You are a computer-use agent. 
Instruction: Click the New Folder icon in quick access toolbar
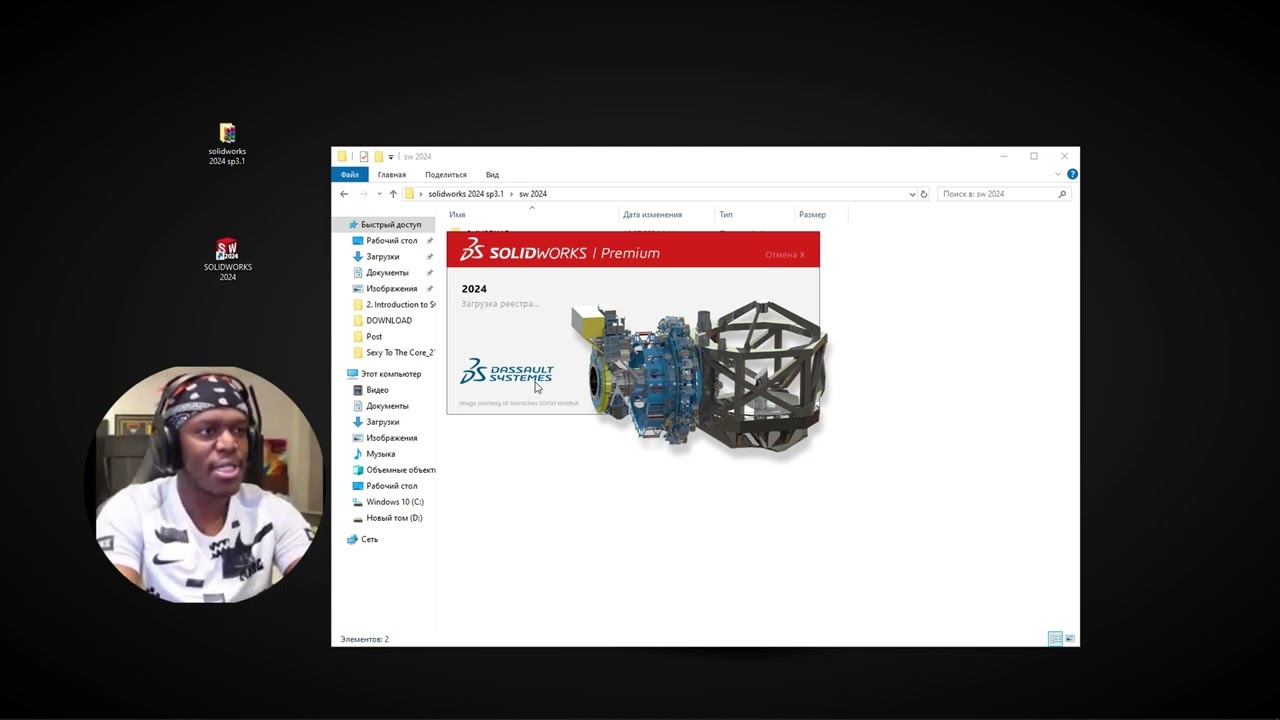click(x=379, y=156)
